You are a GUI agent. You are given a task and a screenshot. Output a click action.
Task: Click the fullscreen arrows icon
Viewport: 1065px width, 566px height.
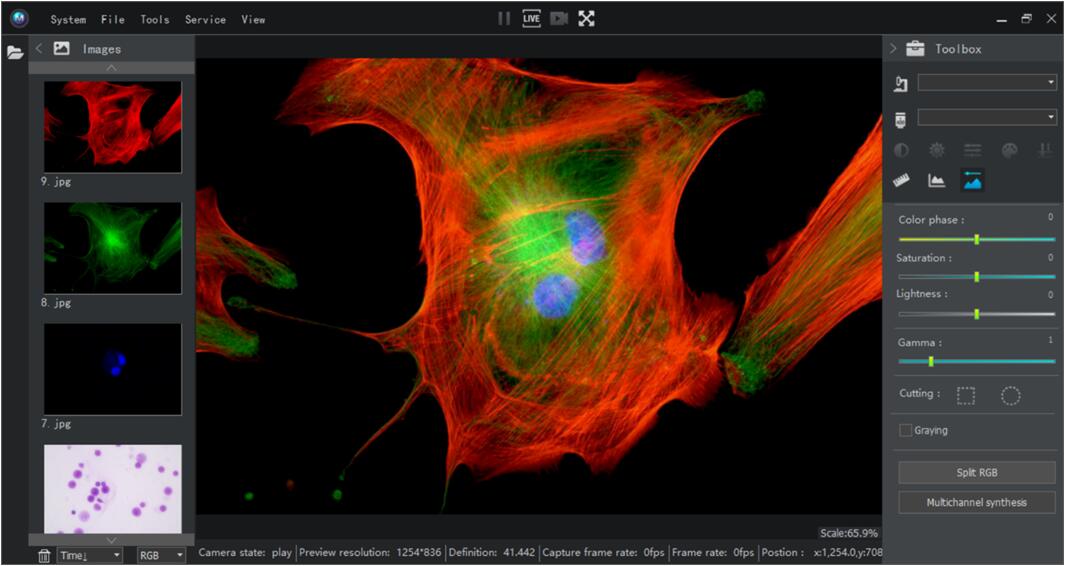point(586,18)
